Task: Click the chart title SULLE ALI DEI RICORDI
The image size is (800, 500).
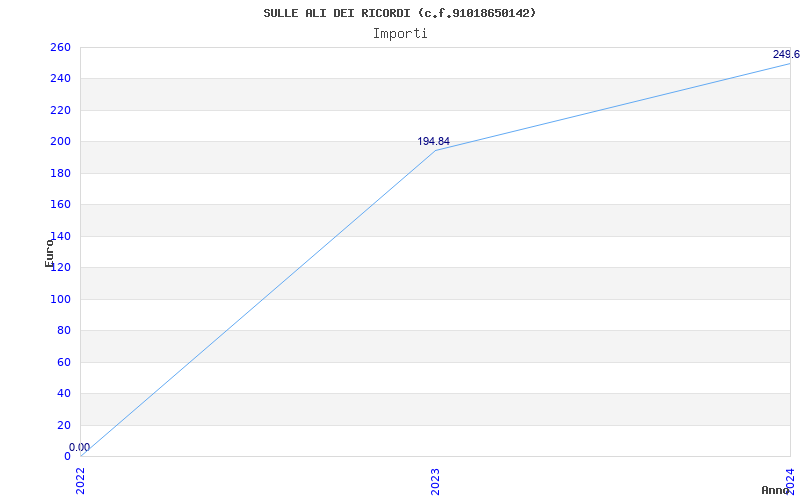Action: (399, 13)
